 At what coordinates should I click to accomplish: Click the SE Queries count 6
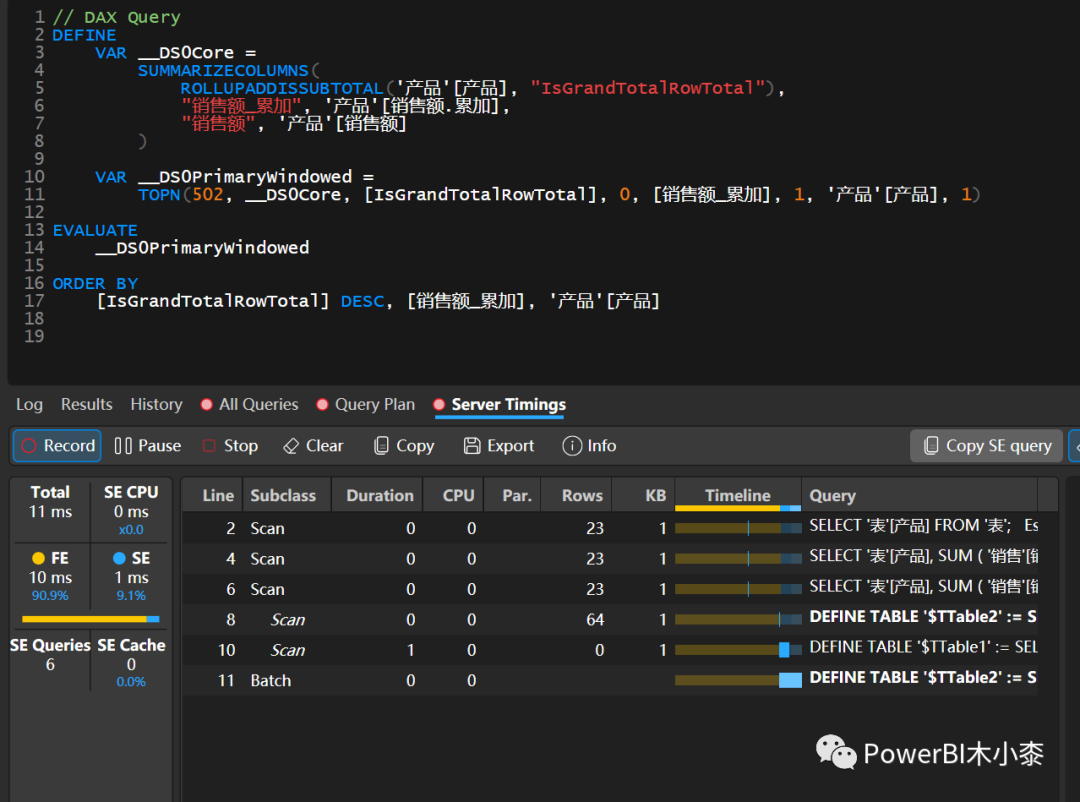pyautogui.click(x=50, y=664)
